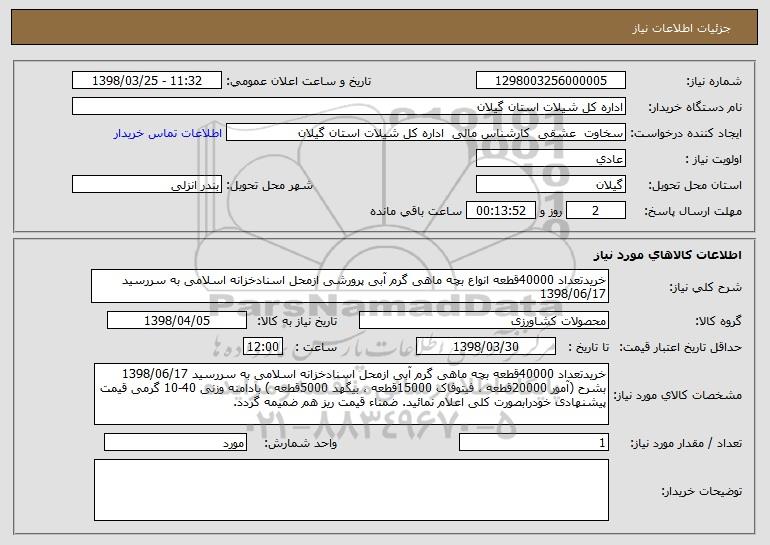770x545 pixels.
Task: Click the تعداد / مقدار مورد نیاز label
Action: click(x=686, y=443)
